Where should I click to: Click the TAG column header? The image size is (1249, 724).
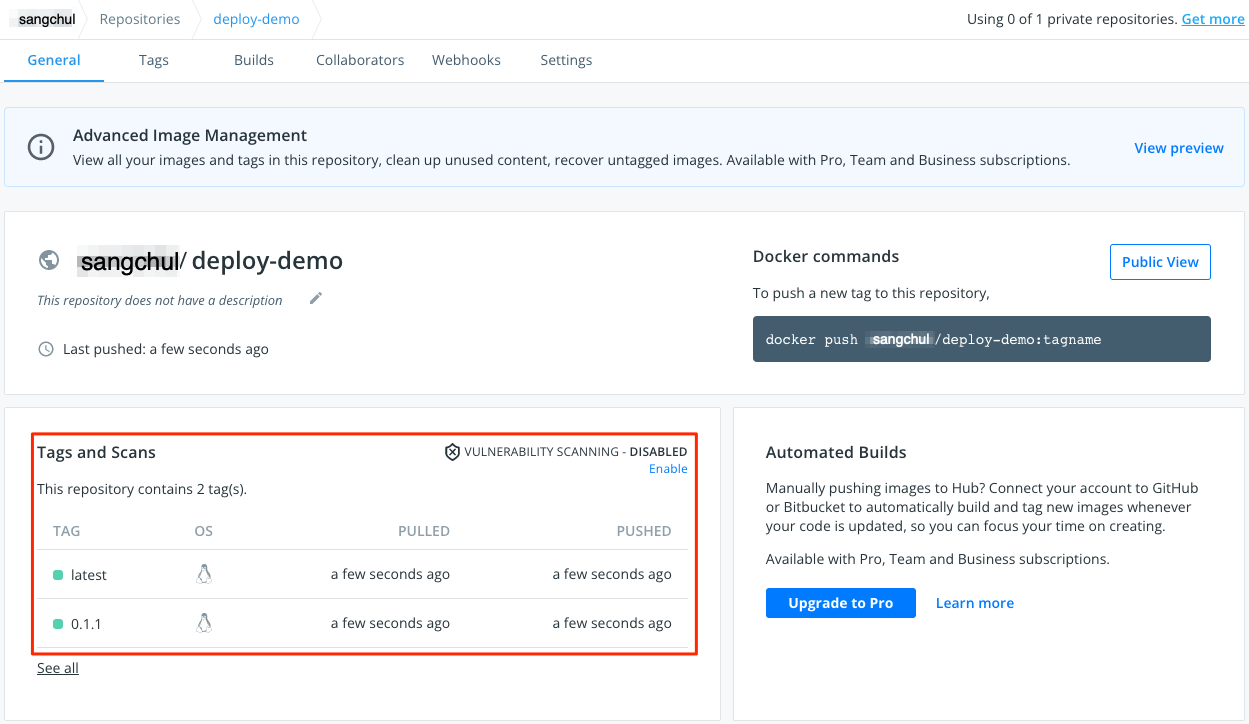[x=67, y=531]
